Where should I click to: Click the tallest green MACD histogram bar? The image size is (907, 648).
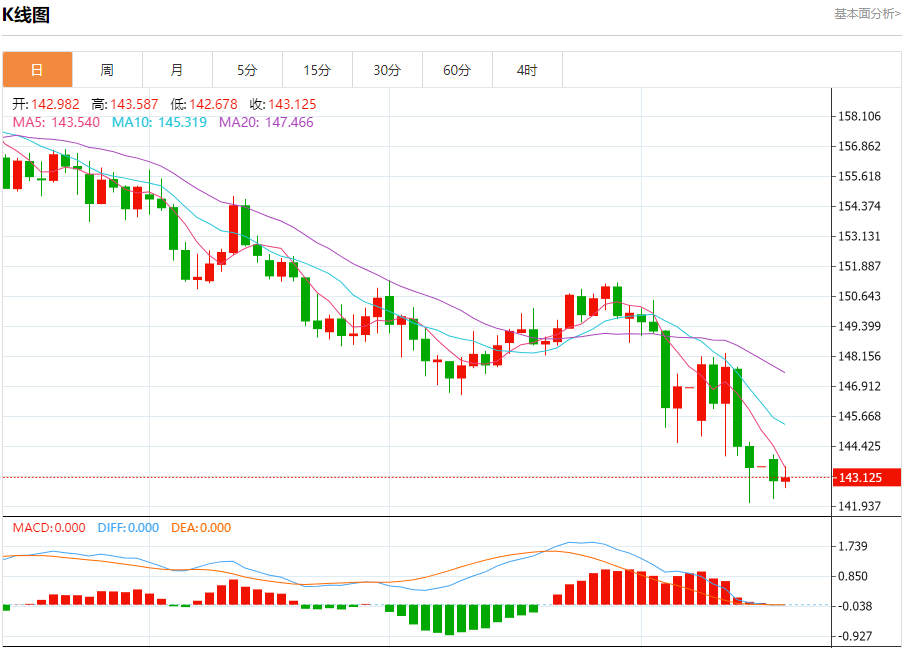449,620
